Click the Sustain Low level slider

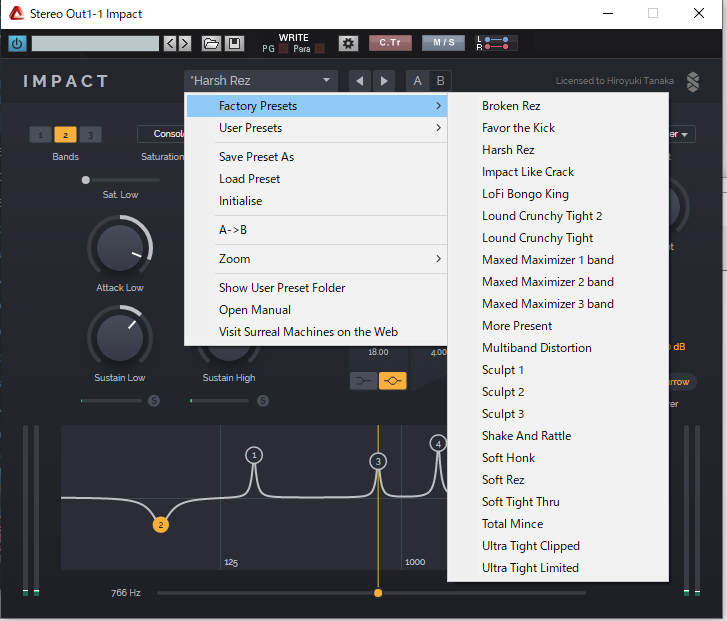point(111,401)
